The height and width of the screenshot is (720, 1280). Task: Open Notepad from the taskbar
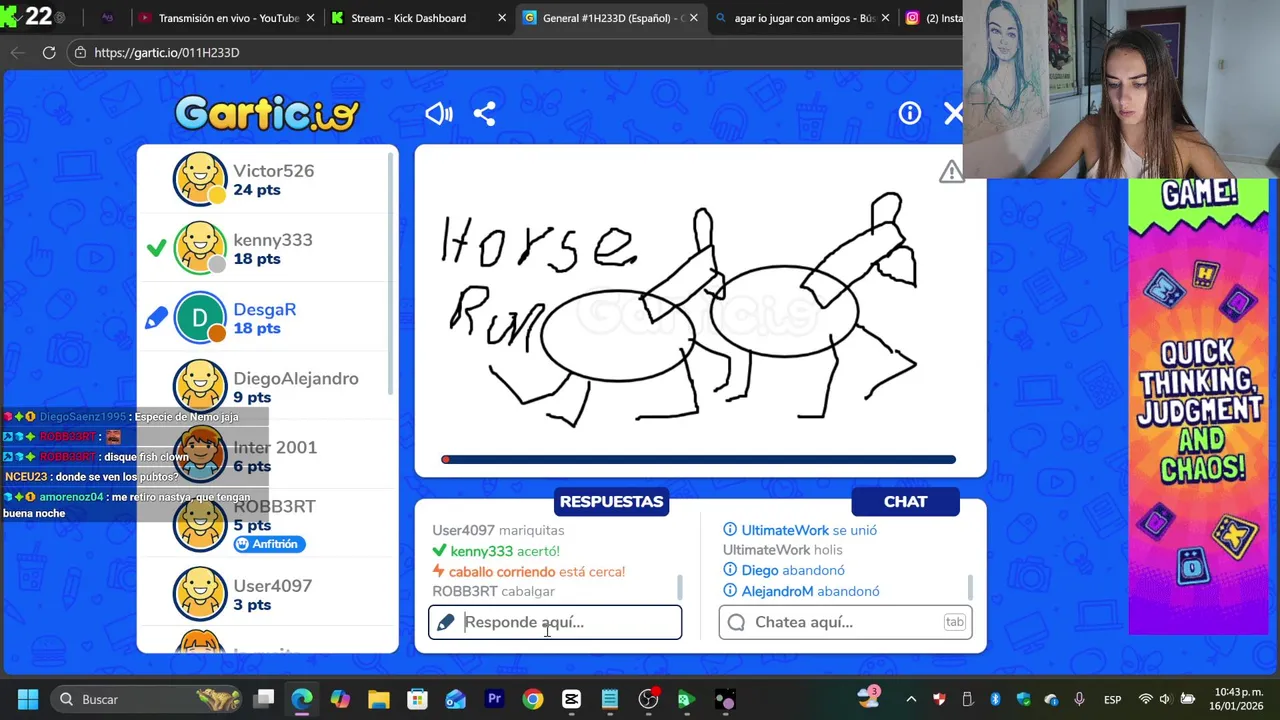pyautogui.click(x=609, y=699)
